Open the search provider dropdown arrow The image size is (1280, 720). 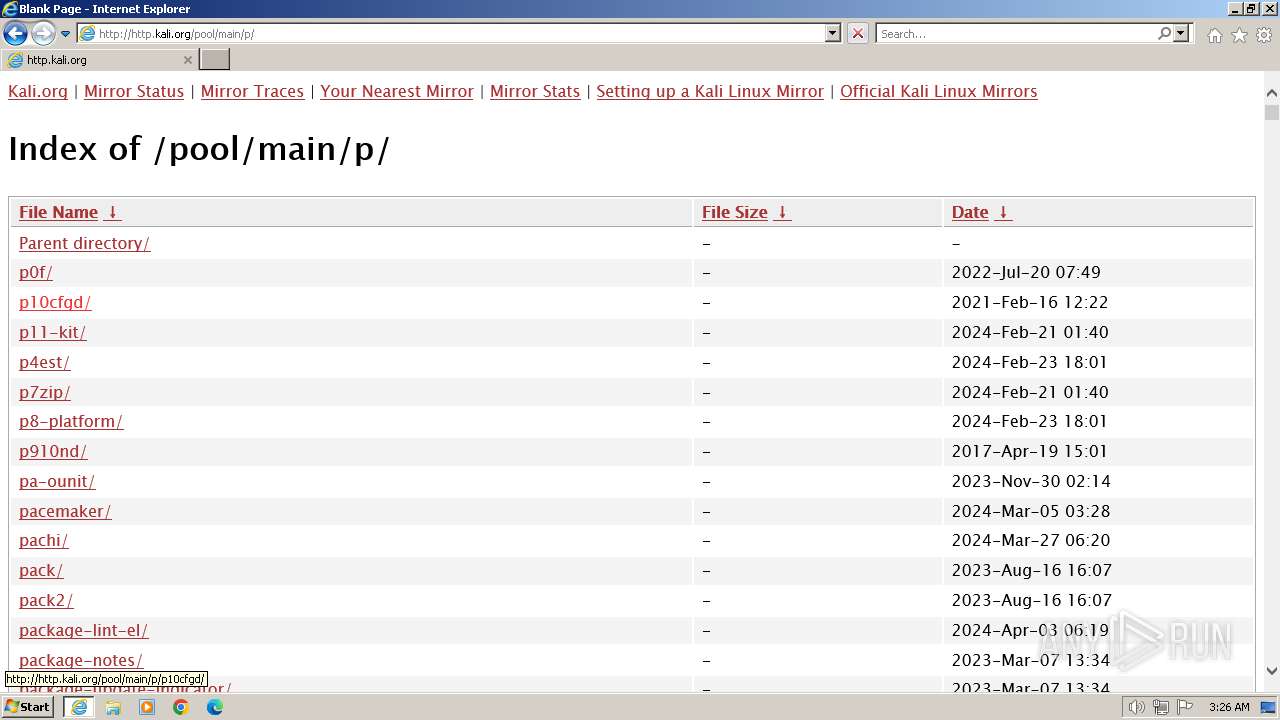coord(1181,33)
